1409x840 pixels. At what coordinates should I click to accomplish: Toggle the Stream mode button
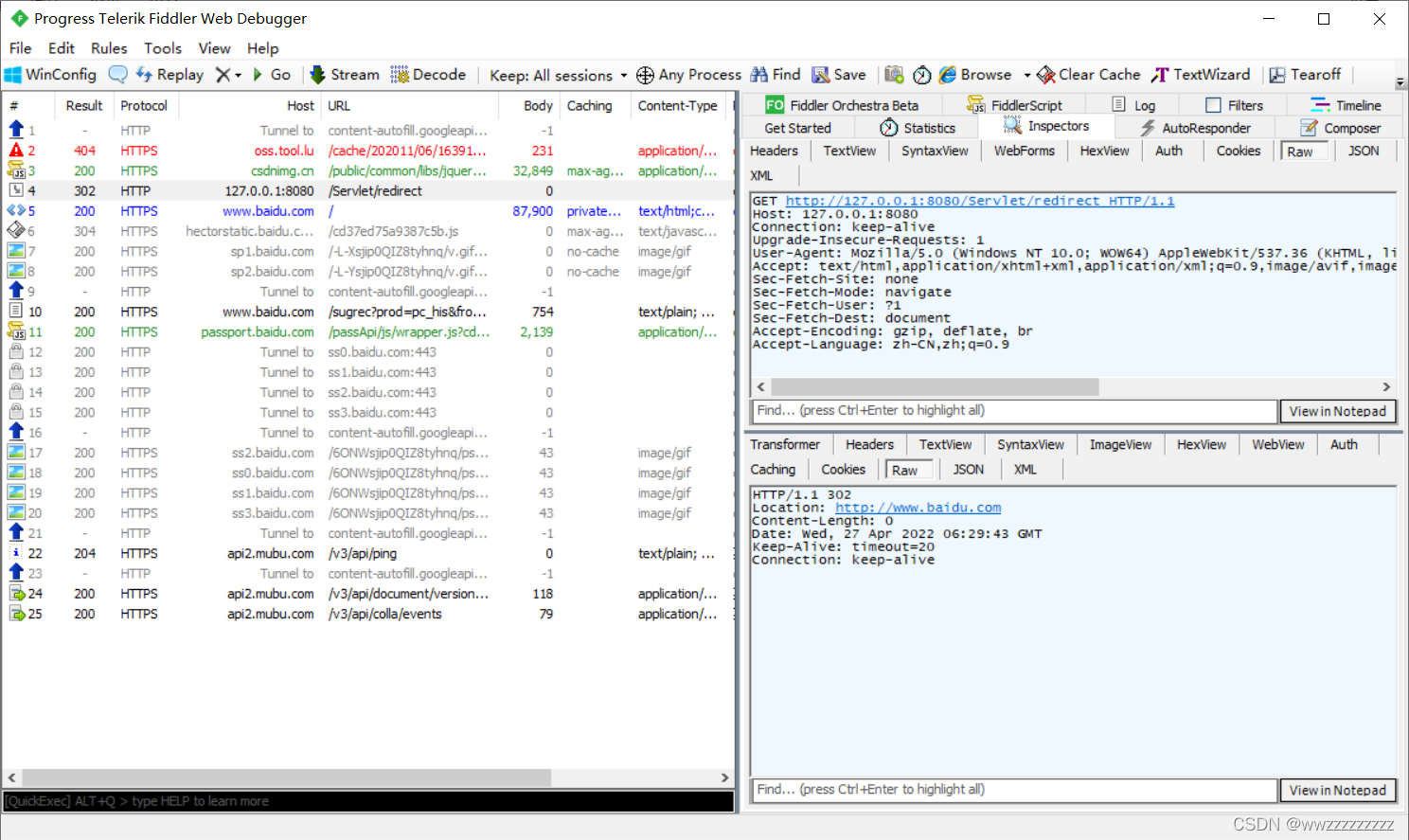[x=345, y=75]
